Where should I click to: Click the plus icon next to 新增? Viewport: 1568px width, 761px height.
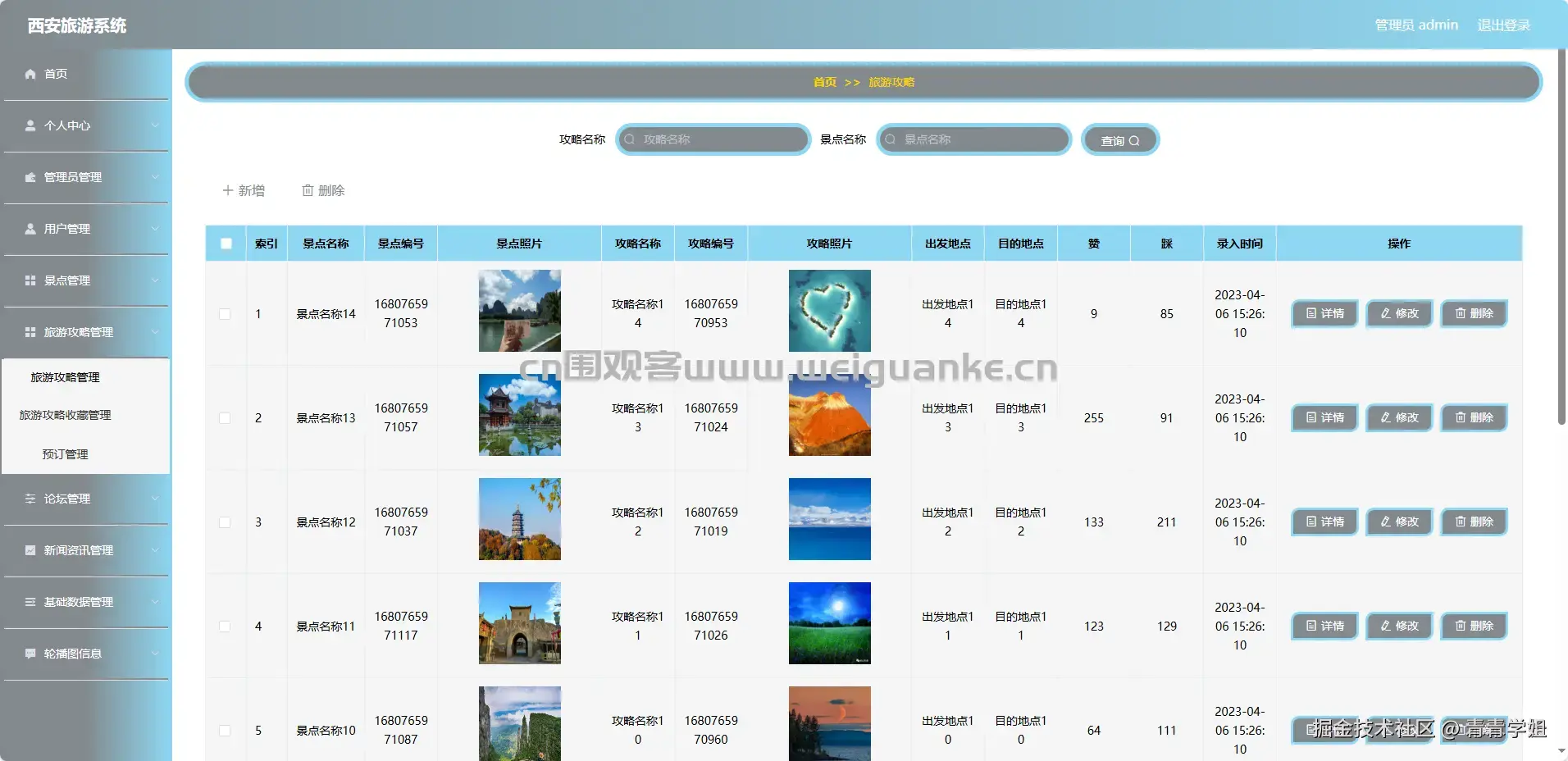tap(228, 190)
